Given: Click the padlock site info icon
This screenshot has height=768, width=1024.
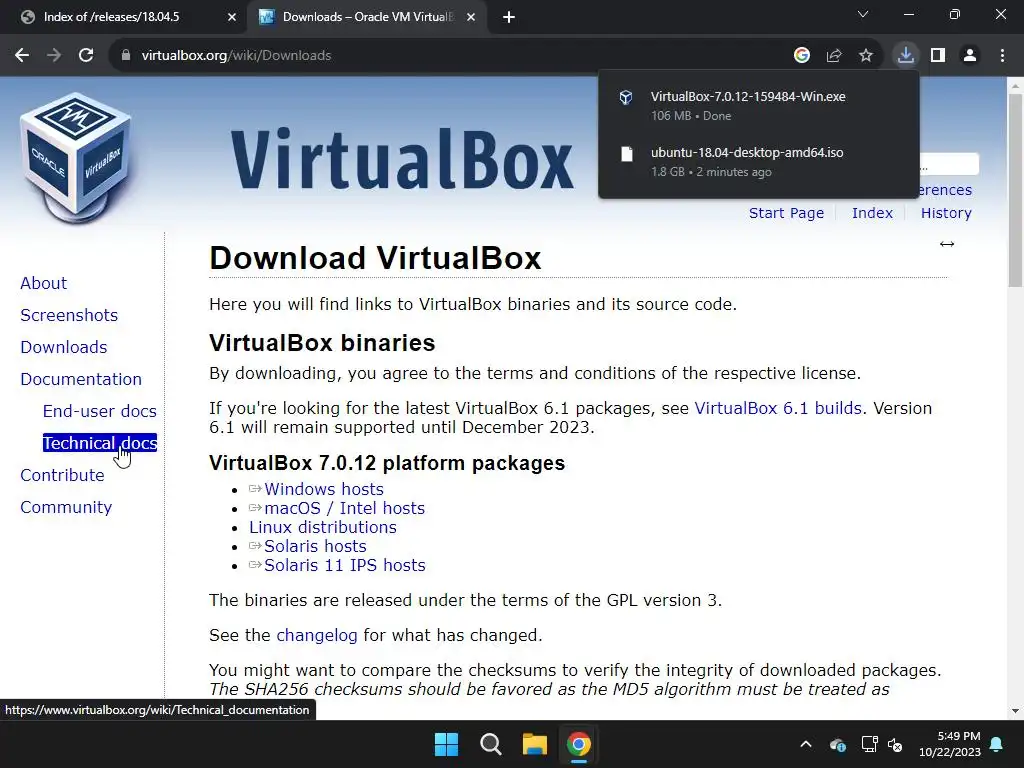Looking at the screenshot, I should click(126, 56).
